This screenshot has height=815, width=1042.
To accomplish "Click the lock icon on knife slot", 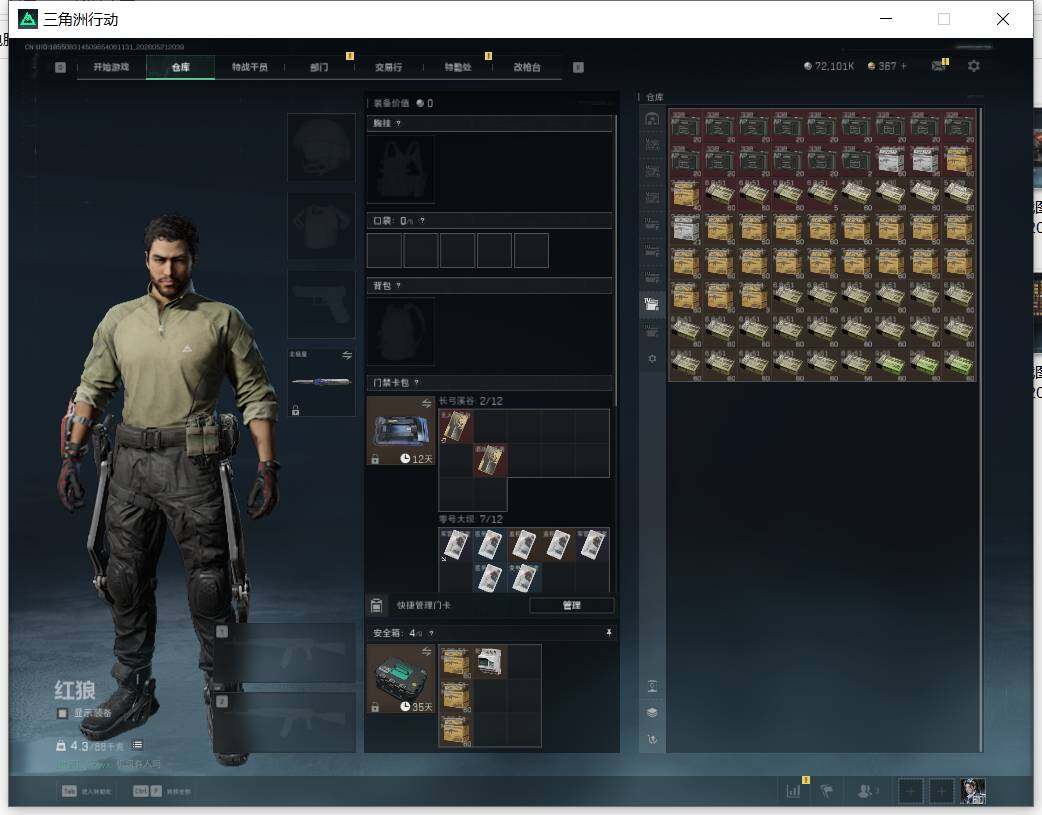I will pos(296,410).
